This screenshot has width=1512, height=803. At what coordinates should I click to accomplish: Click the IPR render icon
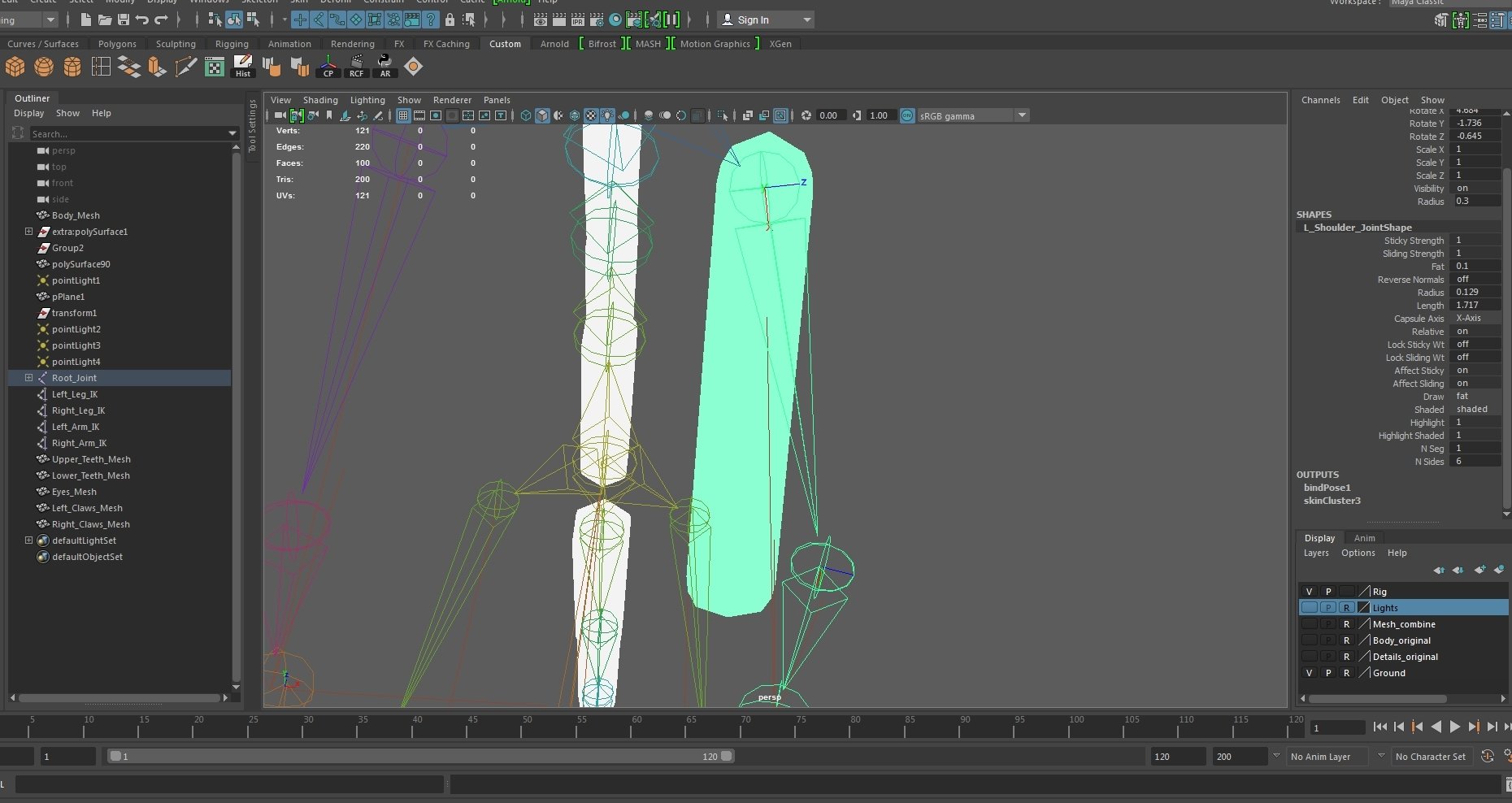[x=578, y=20]
